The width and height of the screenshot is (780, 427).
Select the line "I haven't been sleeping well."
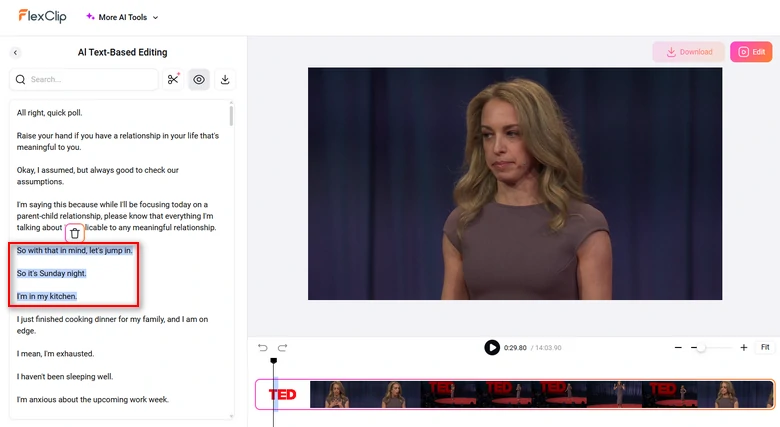click(65, 377)
